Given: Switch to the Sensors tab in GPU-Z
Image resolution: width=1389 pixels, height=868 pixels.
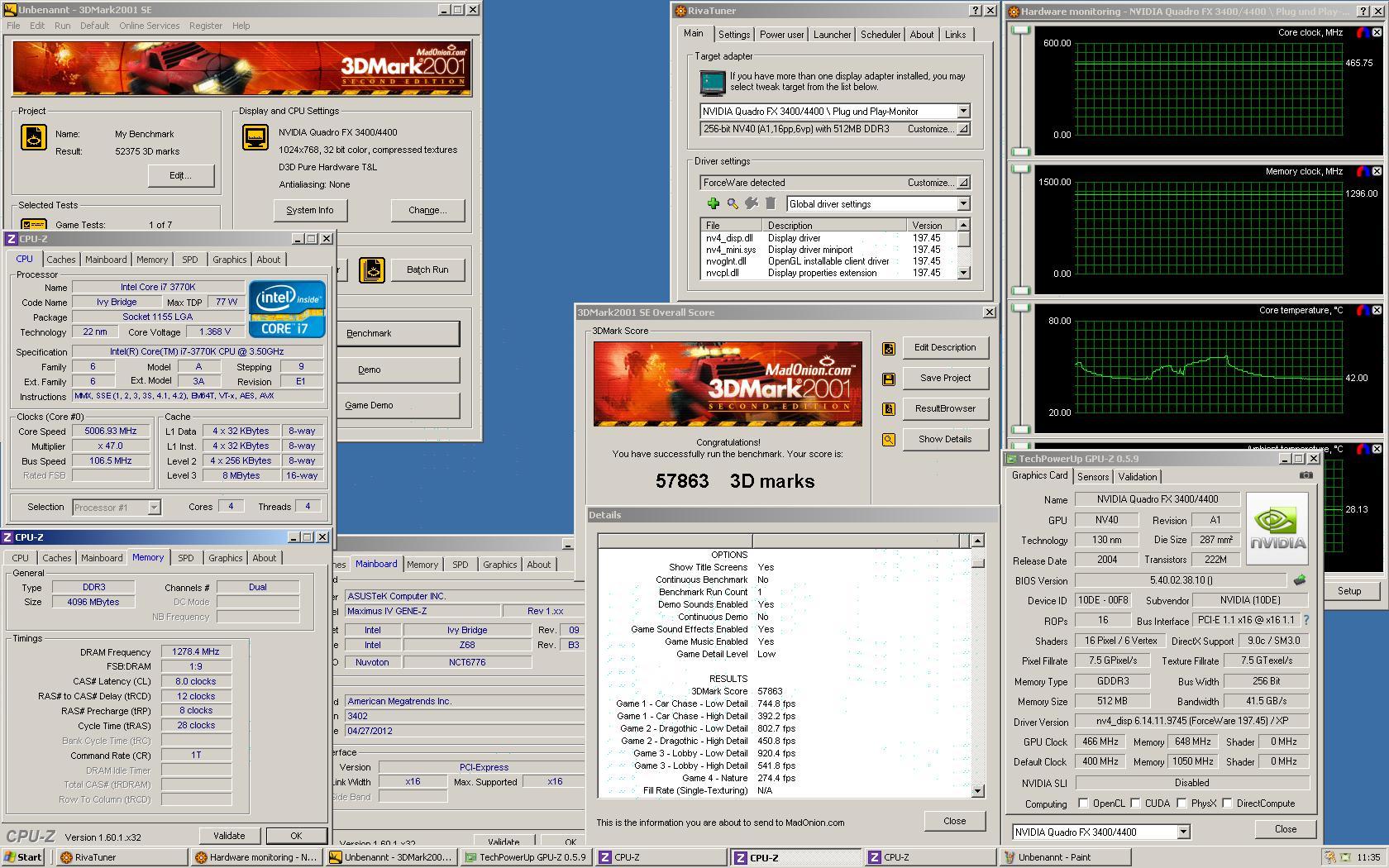Looking at the screenshot, I should pos(1093,477).
